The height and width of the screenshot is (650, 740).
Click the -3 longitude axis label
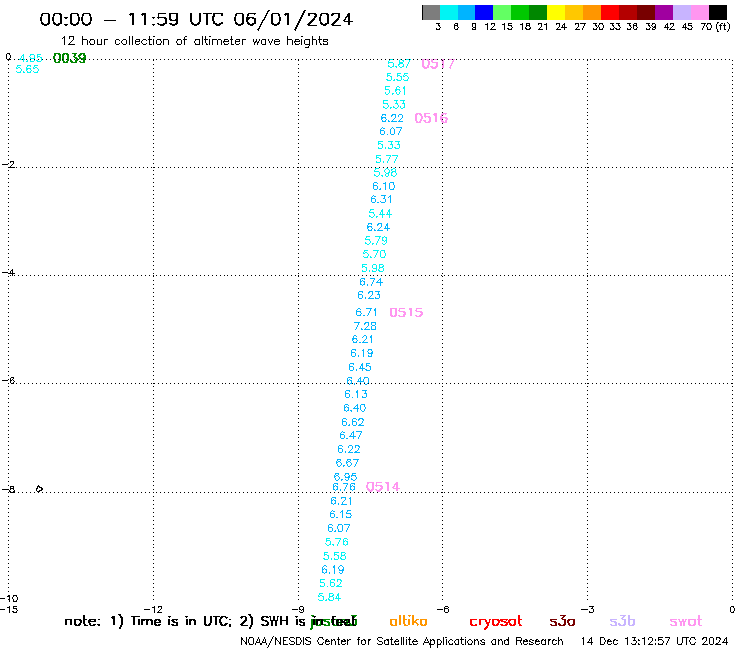(x=587, y=609)
